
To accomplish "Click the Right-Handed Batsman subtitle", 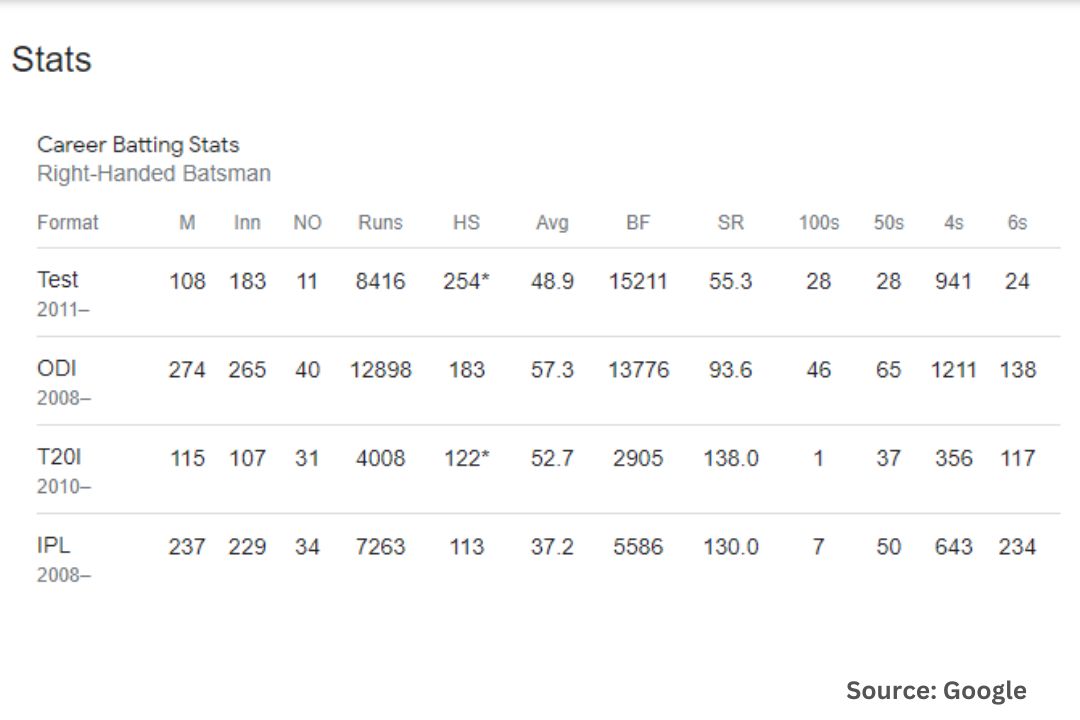I will coord(154,173).
